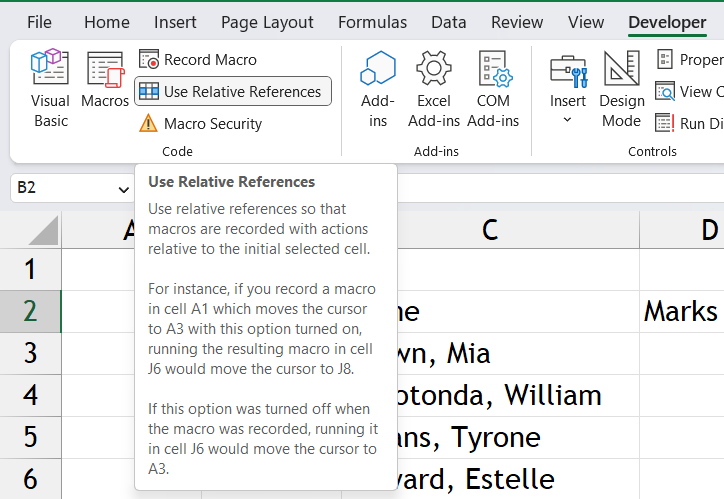
Task: Click the cell containing Mia
Action: point(518,354)
